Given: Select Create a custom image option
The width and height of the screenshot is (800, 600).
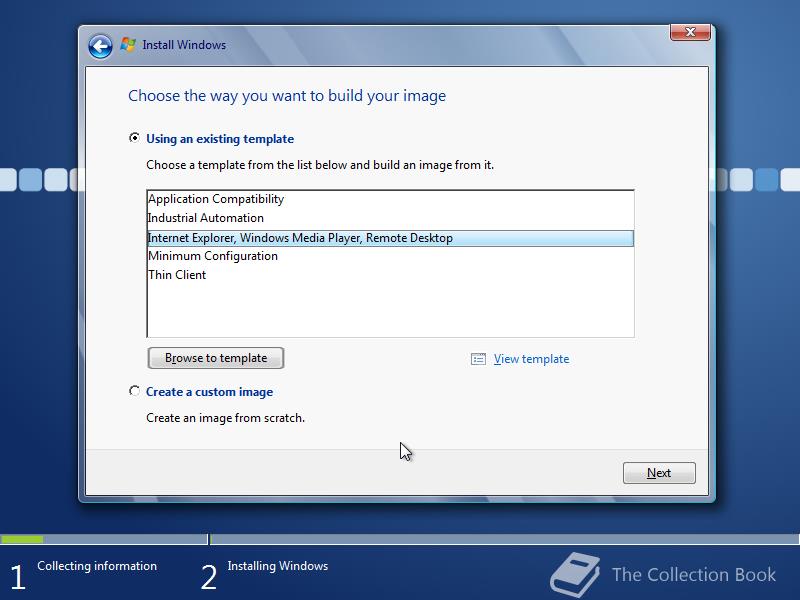Looking at the screenshot, I should pyautogui.click(x=134, y=391).
